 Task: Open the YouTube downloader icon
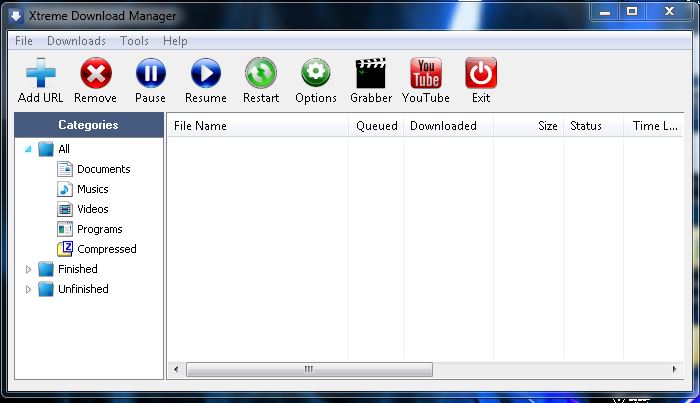pyautogui.click(x=426, y=74)
